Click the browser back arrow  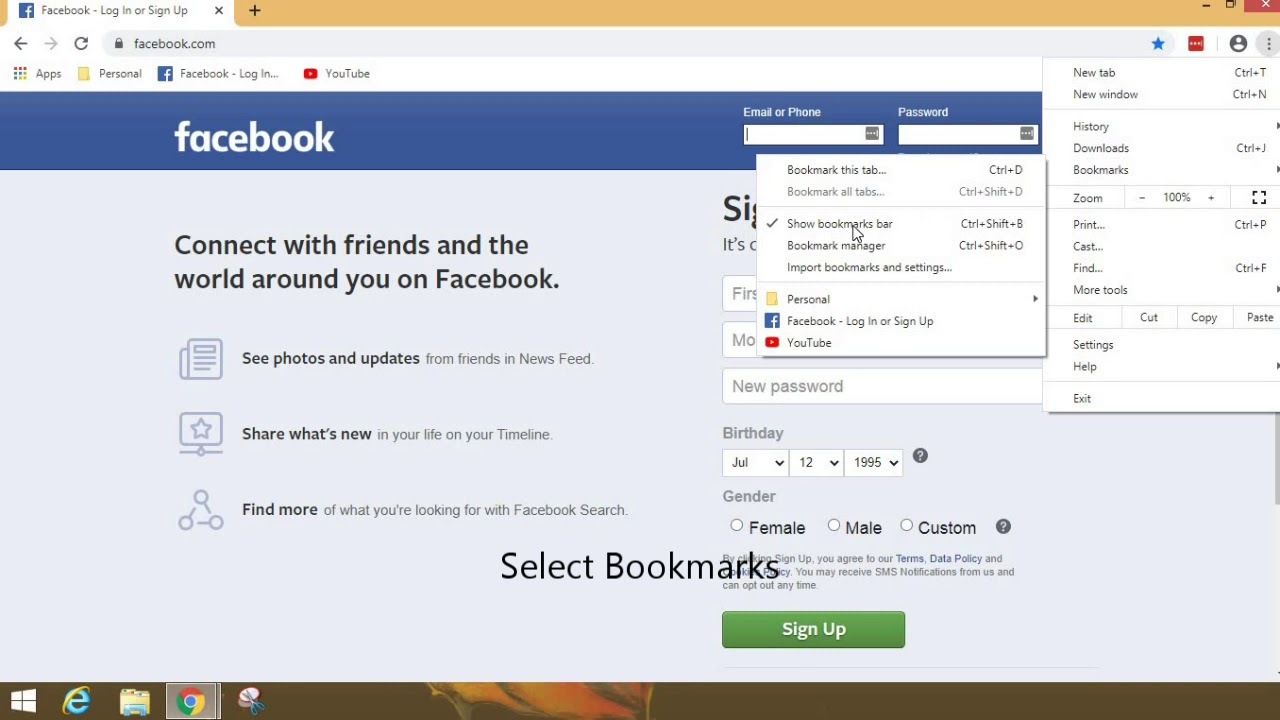[21, 43]
